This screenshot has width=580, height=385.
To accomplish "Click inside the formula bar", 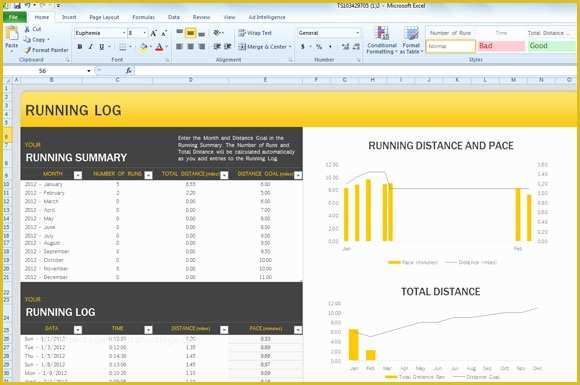I will [355, 70].
